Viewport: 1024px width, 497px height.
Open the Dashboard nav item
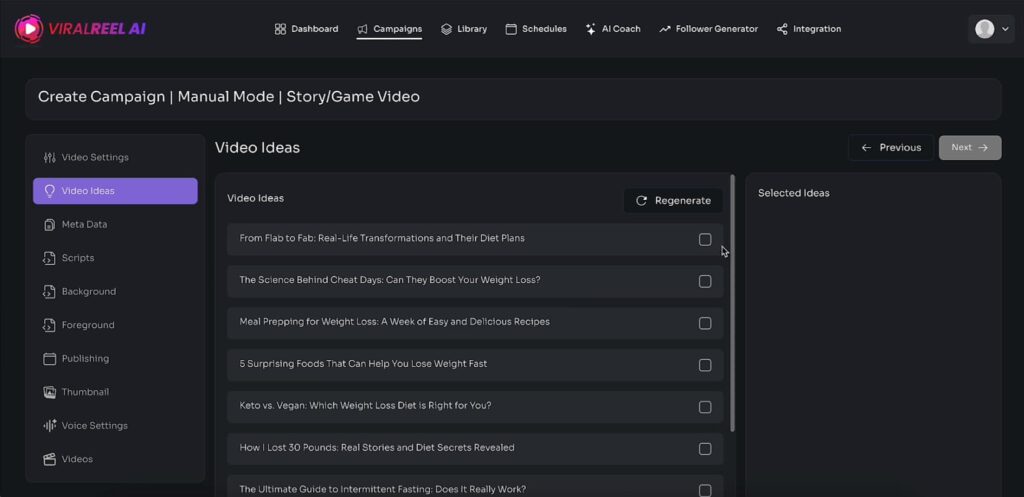(x=306, y=29)
